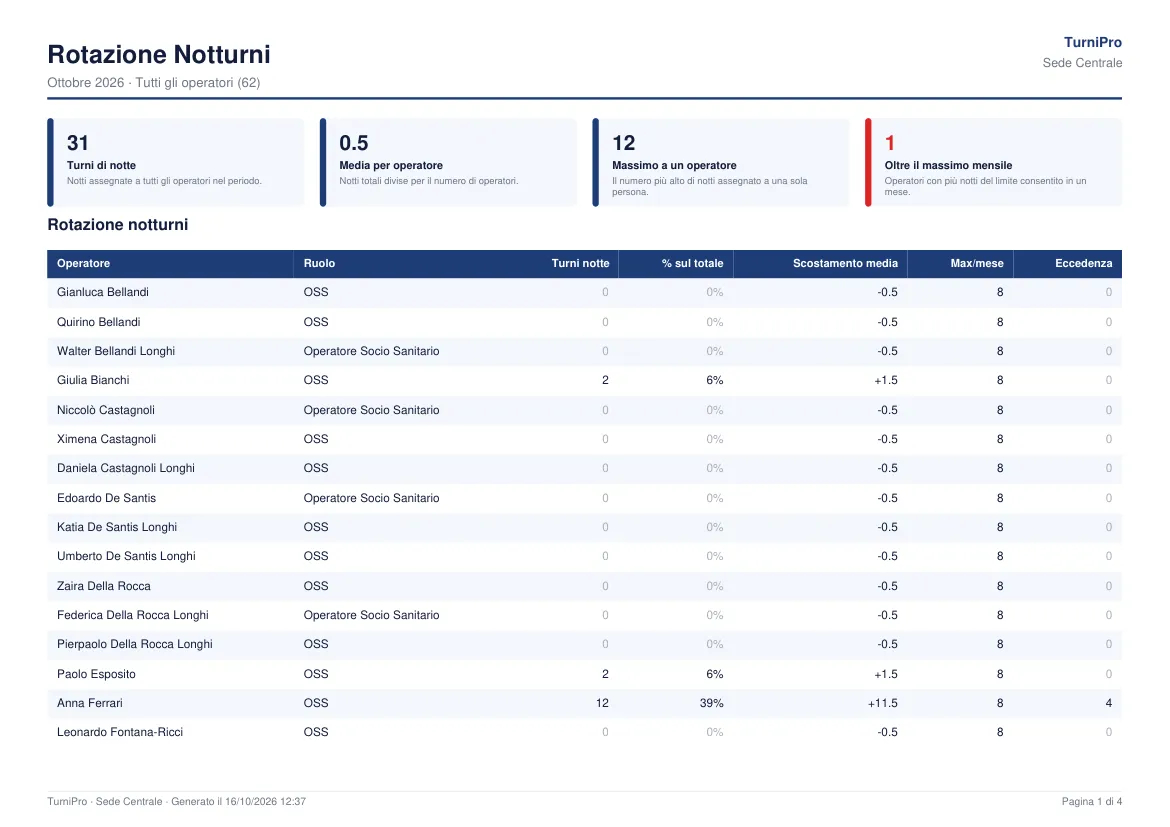Screen dimensions: 1170x827
Task: Select the Gianluca Bellandi row name
Action: [x=102, y=293]
